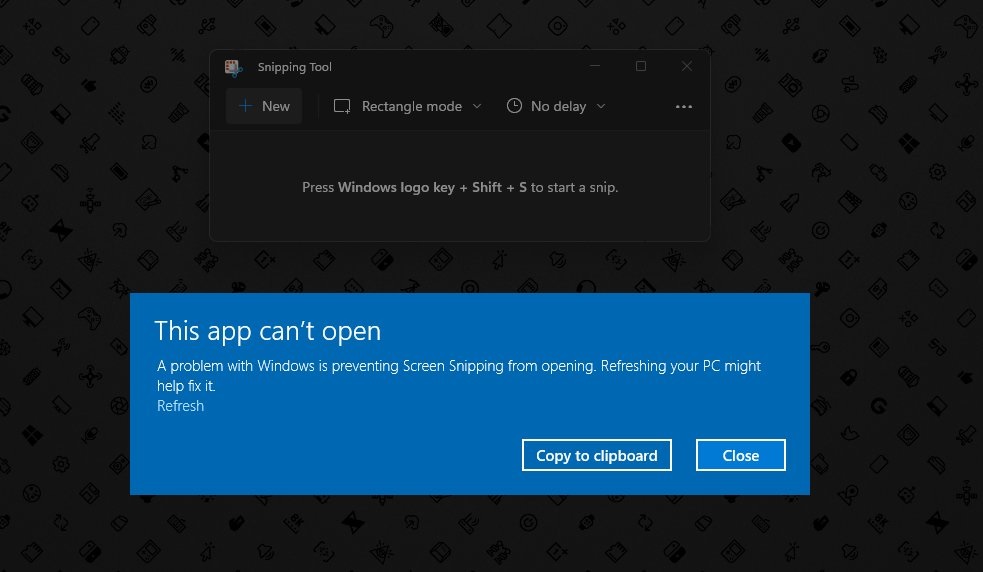Start a new snip with the New button
Screen dimensions: 983x572
click(264, 106)
